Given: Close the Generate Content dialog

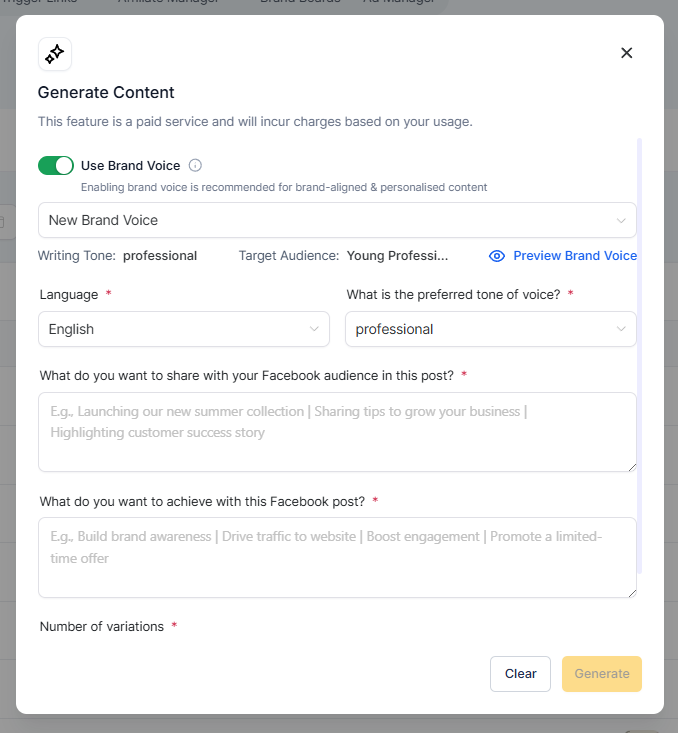Looking at the screenshot, I should (x=627, y=53).
